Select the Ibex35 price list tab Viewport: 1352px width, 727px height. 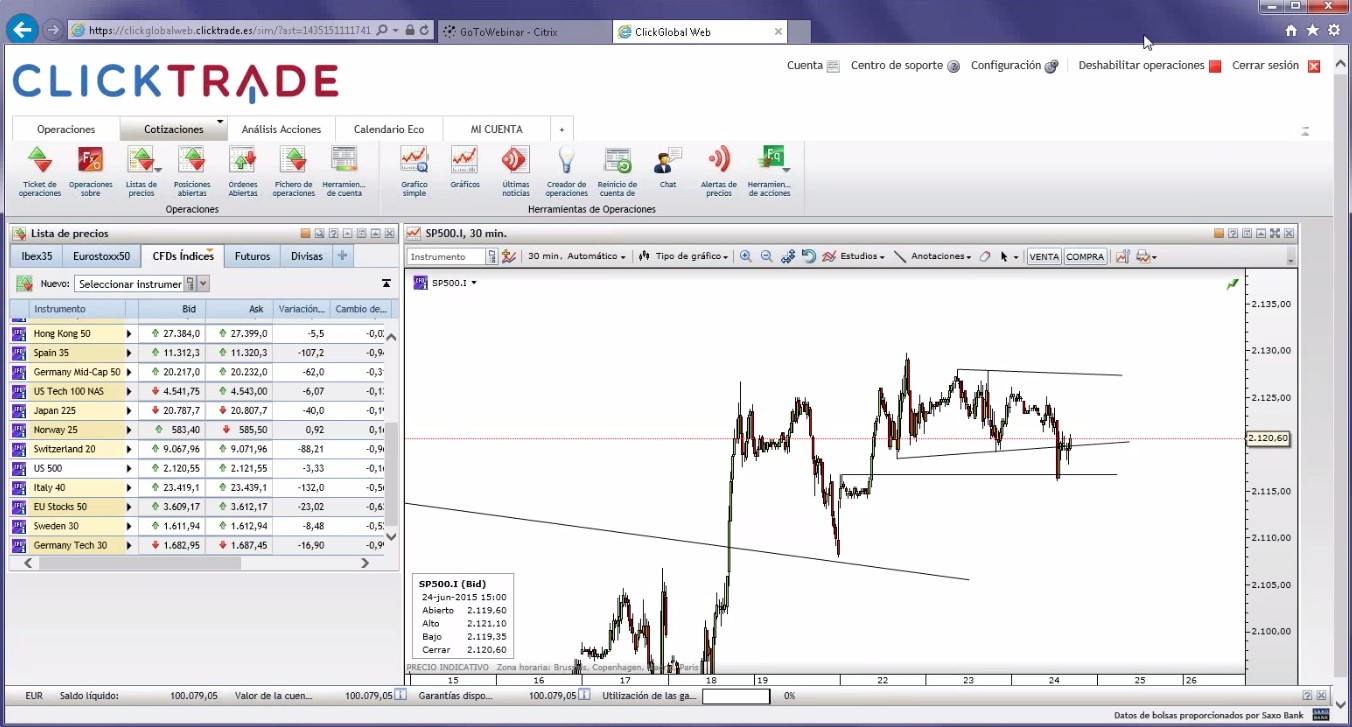tap(37, 256)
